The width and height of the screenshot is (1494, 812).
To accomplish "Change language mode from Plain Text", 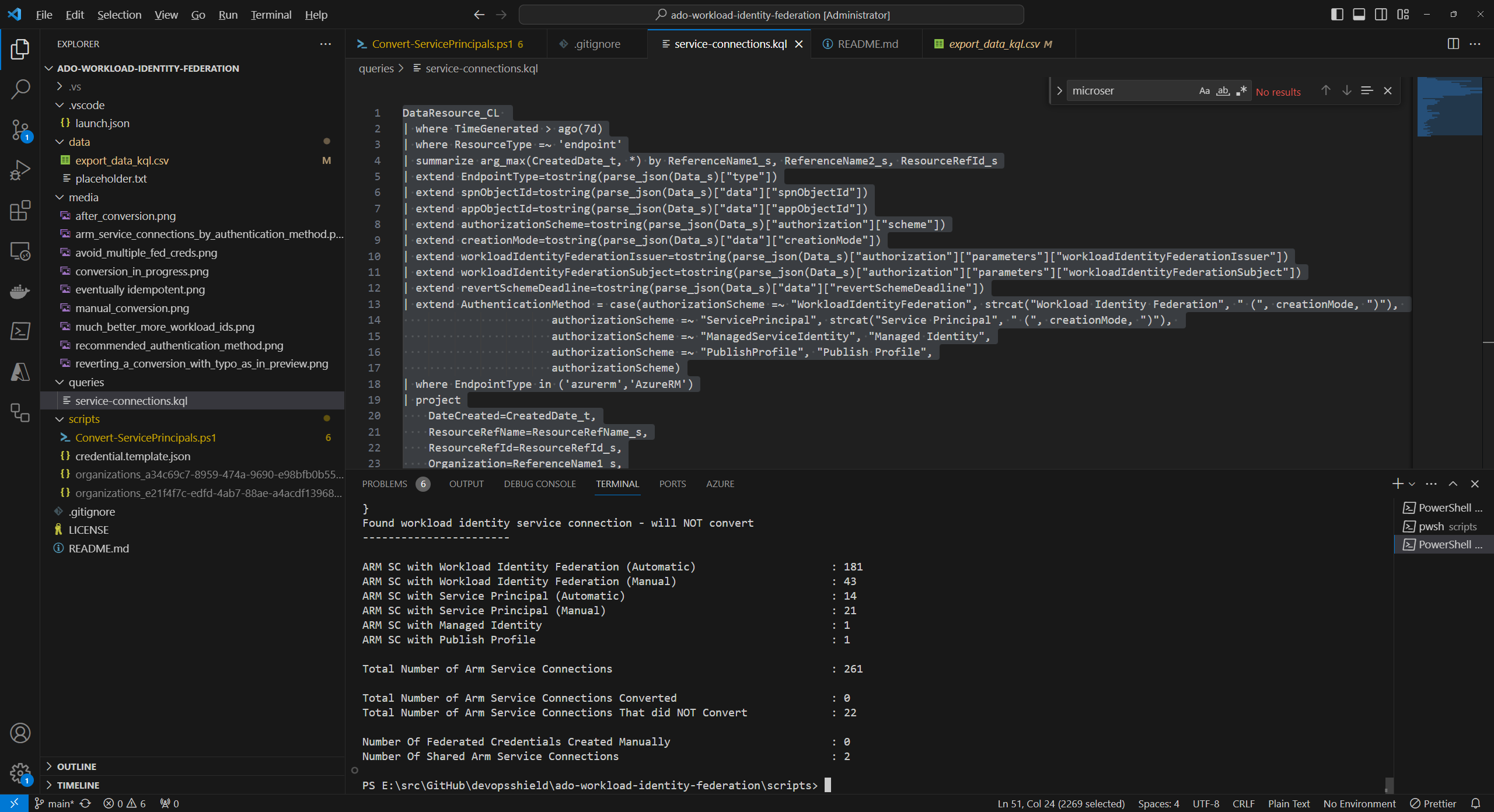I will click(1289, 803).
